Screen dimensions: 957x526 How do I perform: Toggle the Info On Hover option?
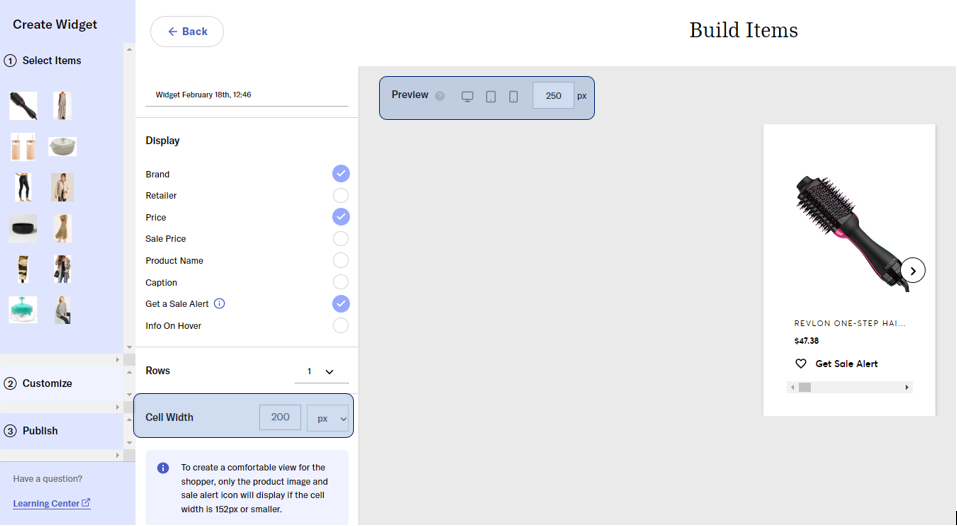(x=341, y=326)
